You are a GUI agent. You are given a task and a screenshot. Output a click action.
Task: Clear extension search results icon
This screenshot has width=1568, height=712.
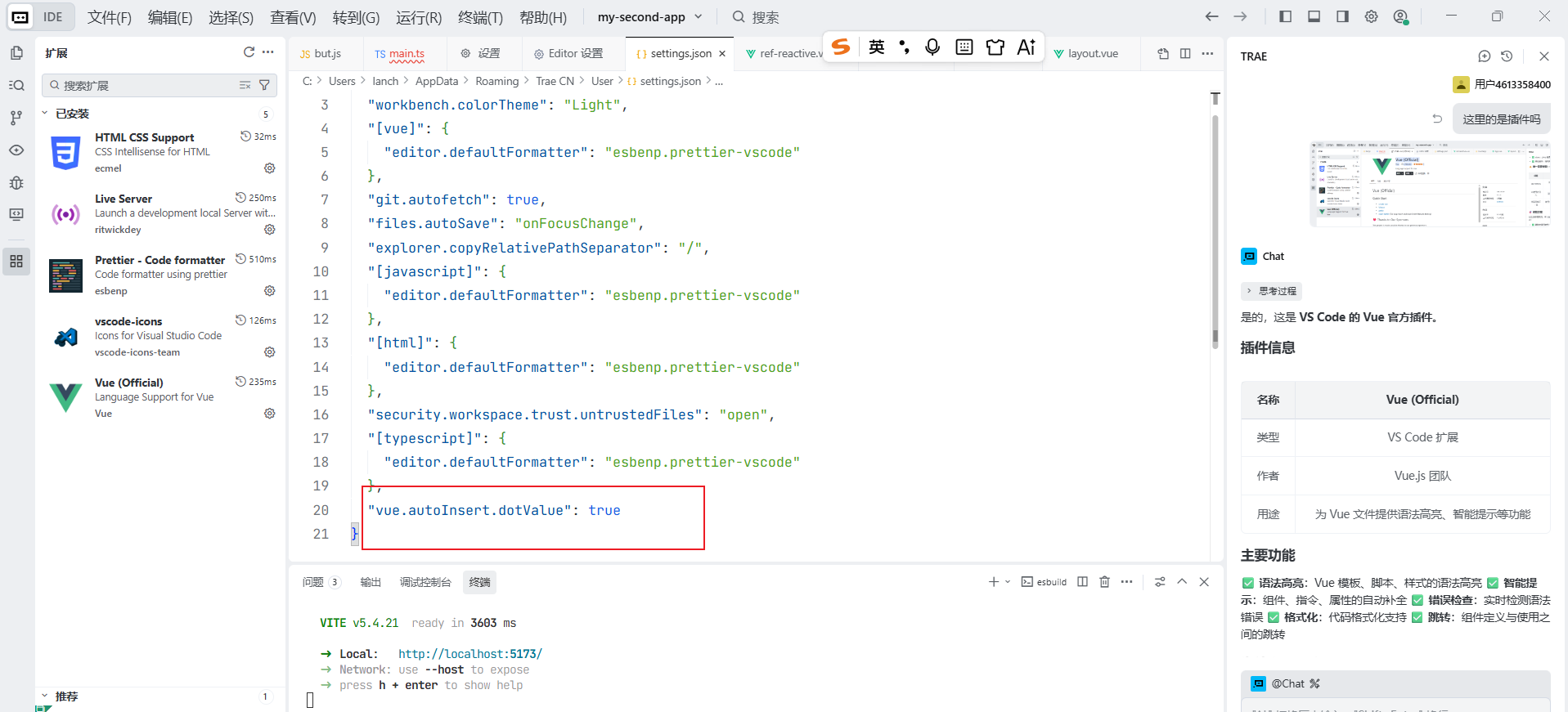245,85
